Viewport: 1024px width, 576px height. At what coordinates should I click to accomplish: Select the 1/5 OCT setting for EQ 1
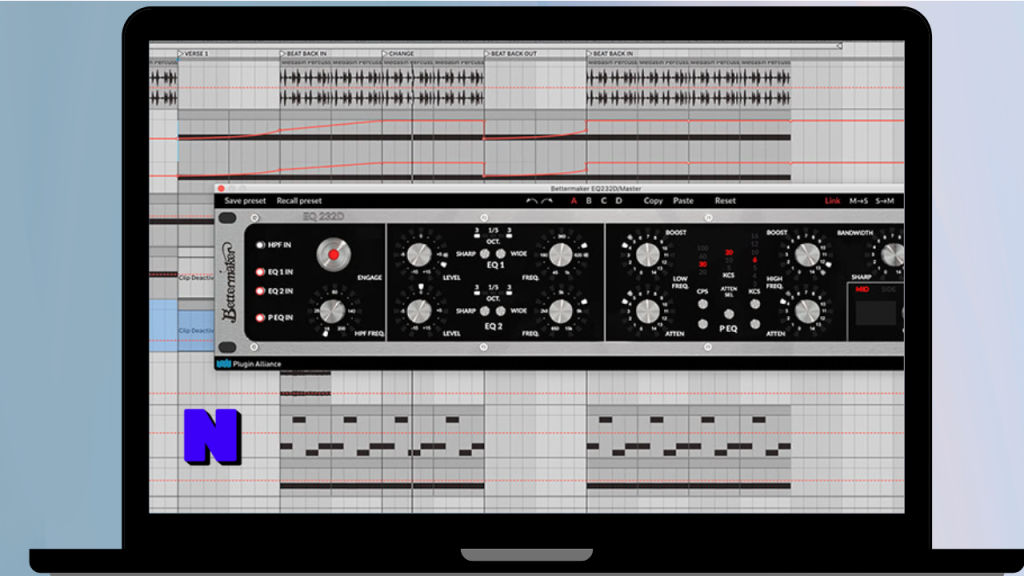(493, 232)
